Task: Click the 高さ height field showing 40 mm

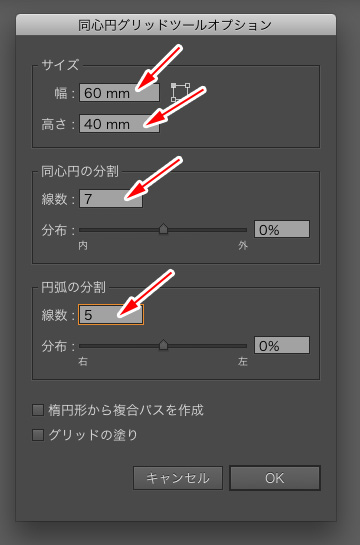Action: tap(120, 124)
